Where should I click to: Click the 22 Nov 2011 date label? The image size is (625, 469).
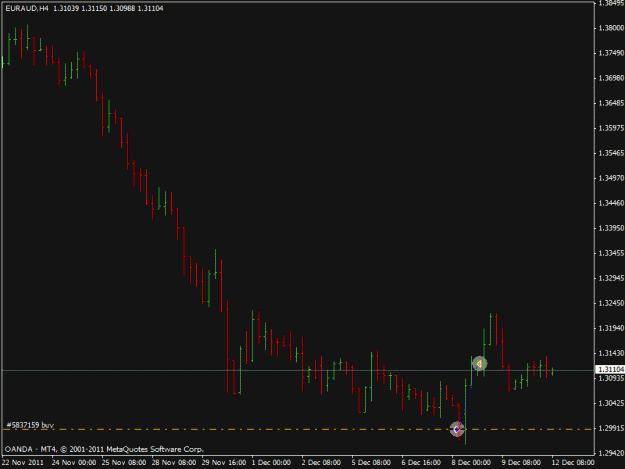coord(23,463)
